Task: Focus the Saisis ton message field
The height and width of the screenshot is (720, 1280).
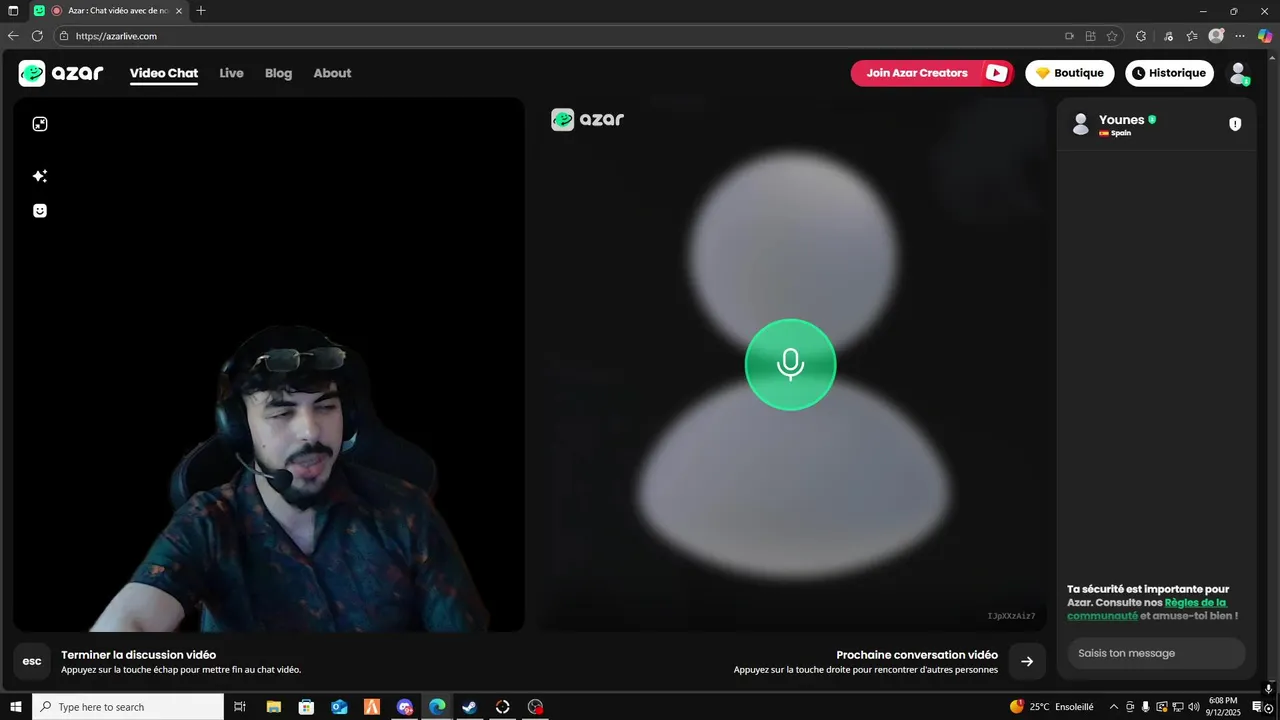Action: click(1156, 653)
